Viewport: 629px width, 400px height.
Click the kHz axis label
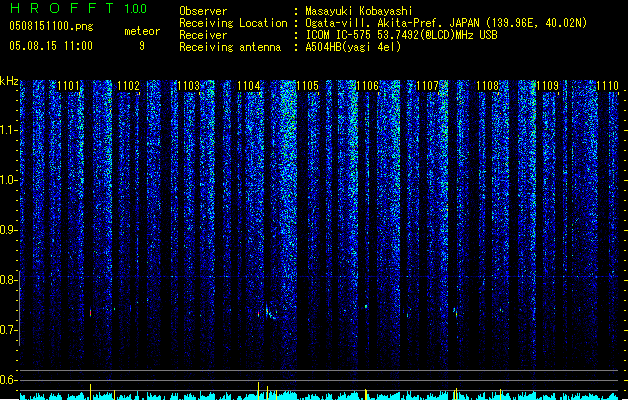[9, 81]
